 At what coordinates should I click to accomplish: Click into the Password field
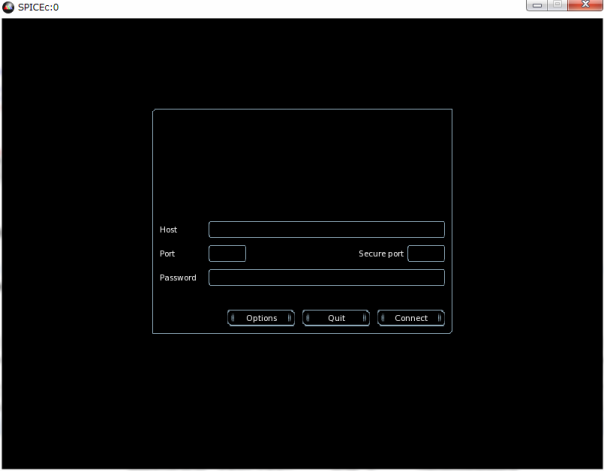326,278
